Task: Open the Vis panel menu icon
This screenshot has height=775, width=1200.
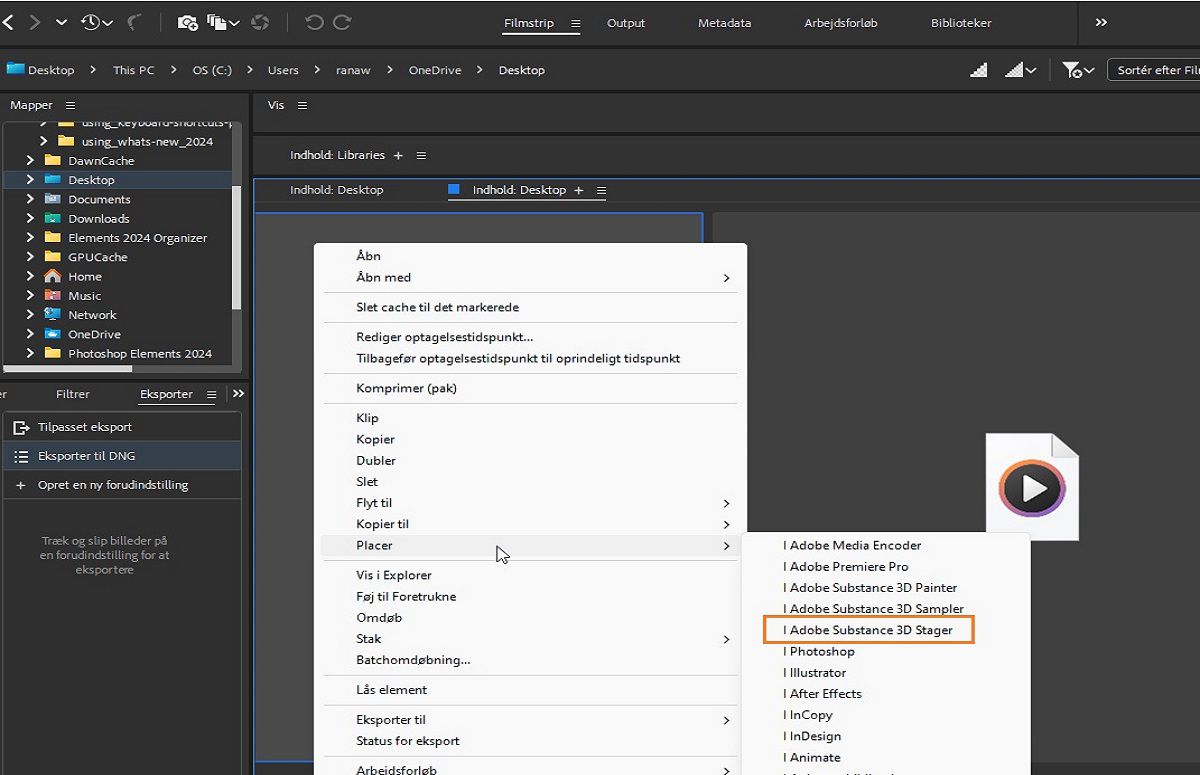Action: tap(302, 105)
